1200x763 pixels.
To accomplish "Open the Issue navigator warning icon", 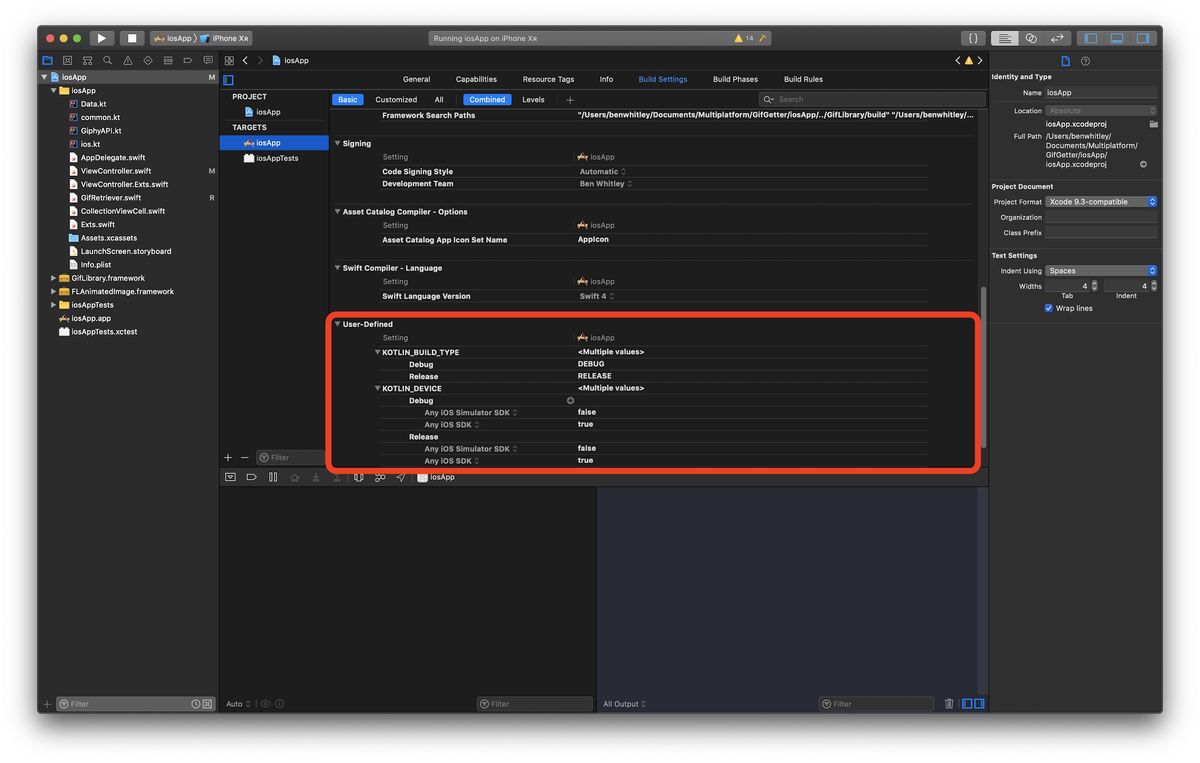I will (127, 60).
